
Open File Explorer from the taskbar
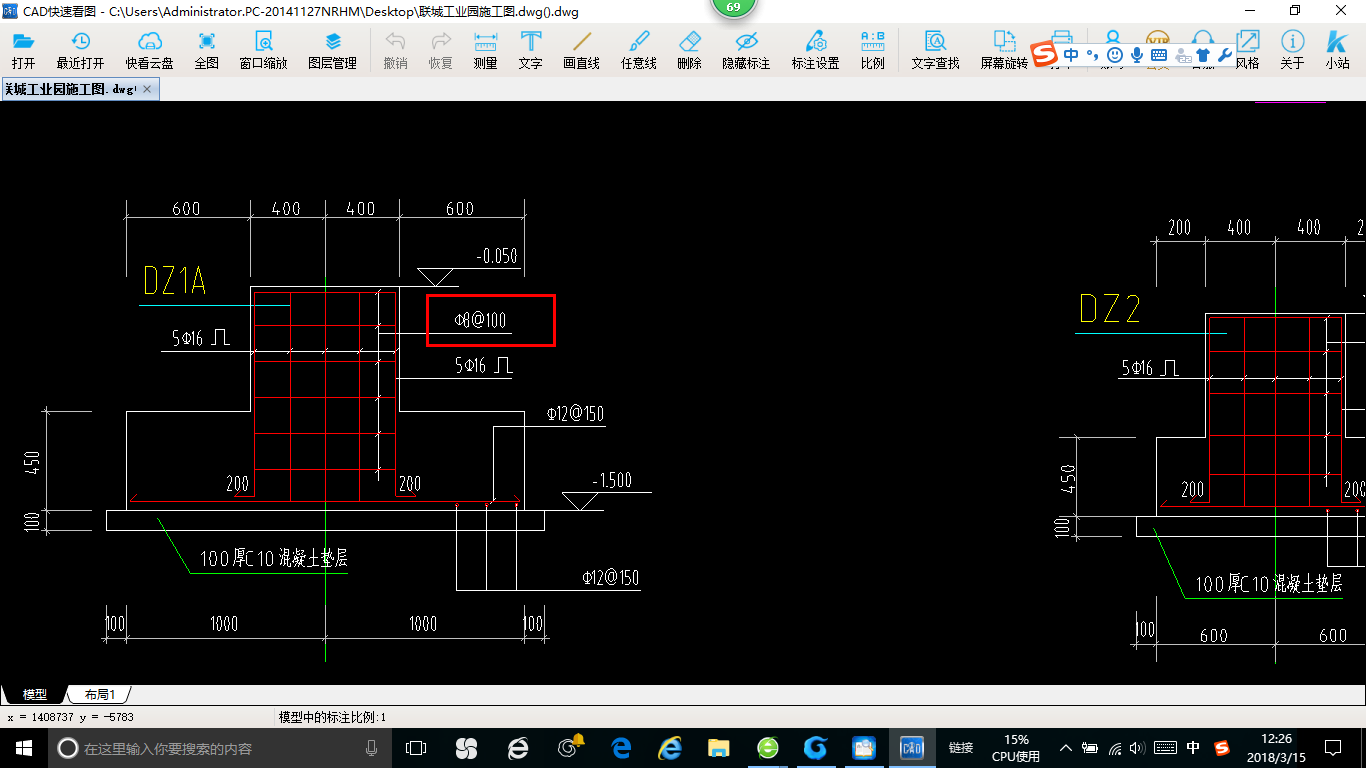[718, 748]
